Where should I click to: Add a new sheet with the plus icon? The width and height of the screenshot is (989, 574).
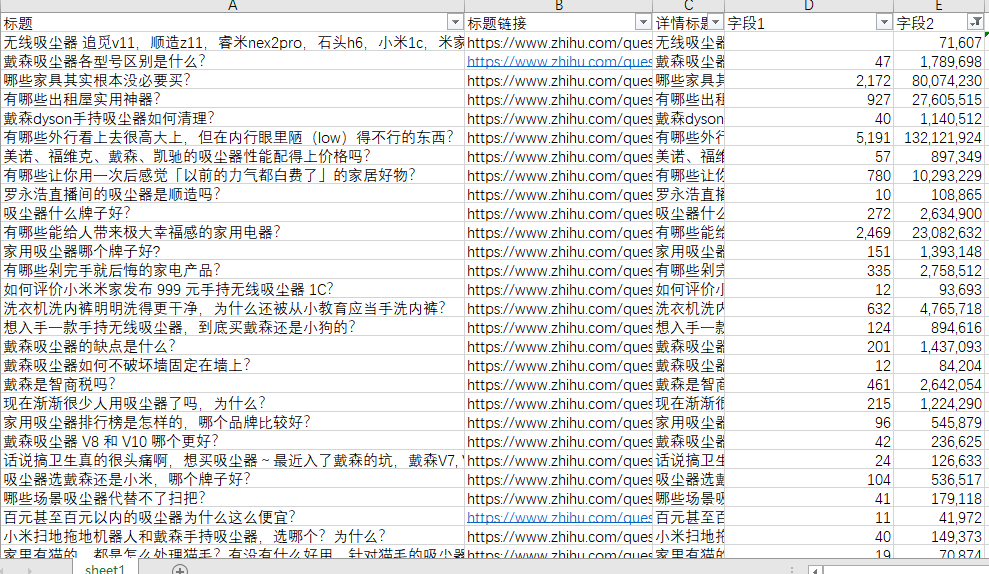coord(180,570)
